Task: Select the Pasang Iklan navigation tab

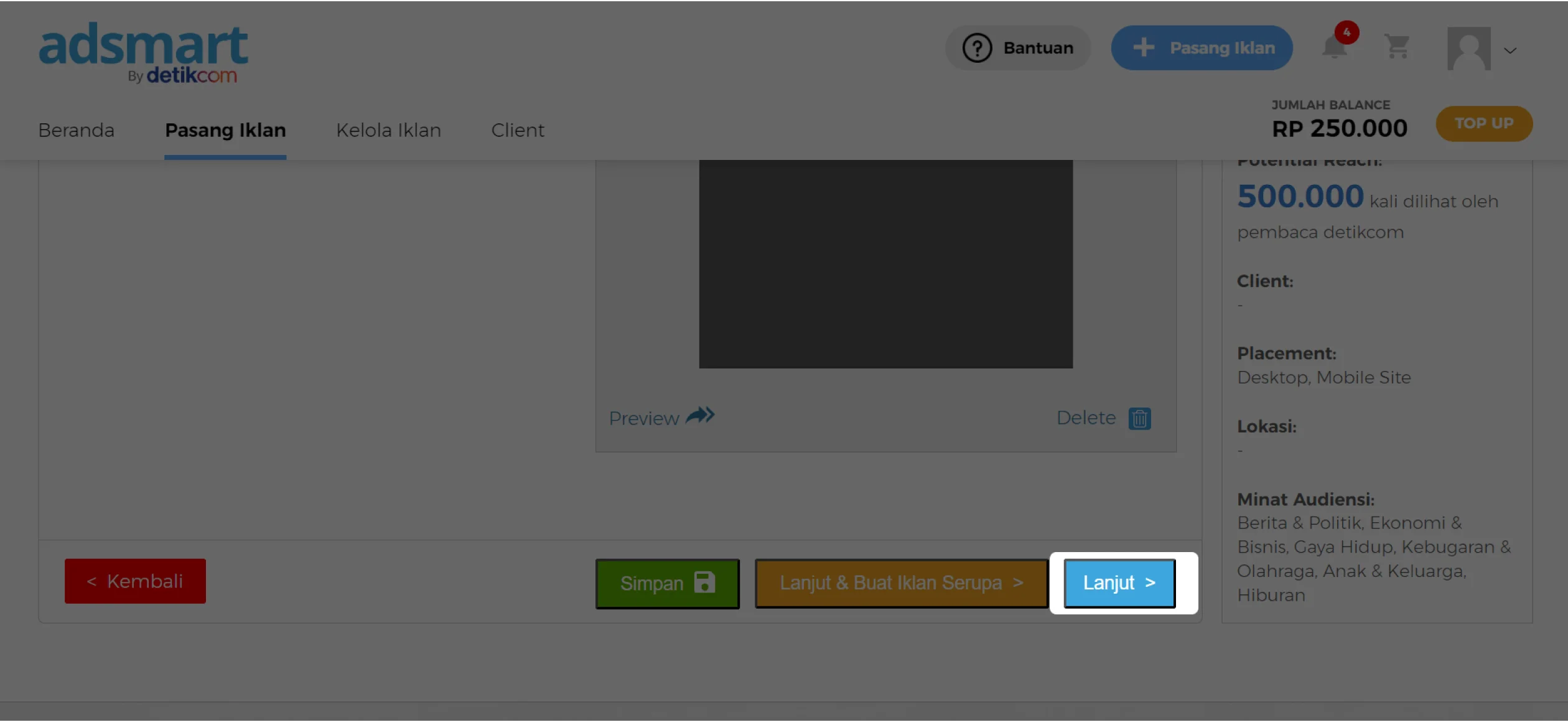Action: pyautogui.click(x=225, y=130)
